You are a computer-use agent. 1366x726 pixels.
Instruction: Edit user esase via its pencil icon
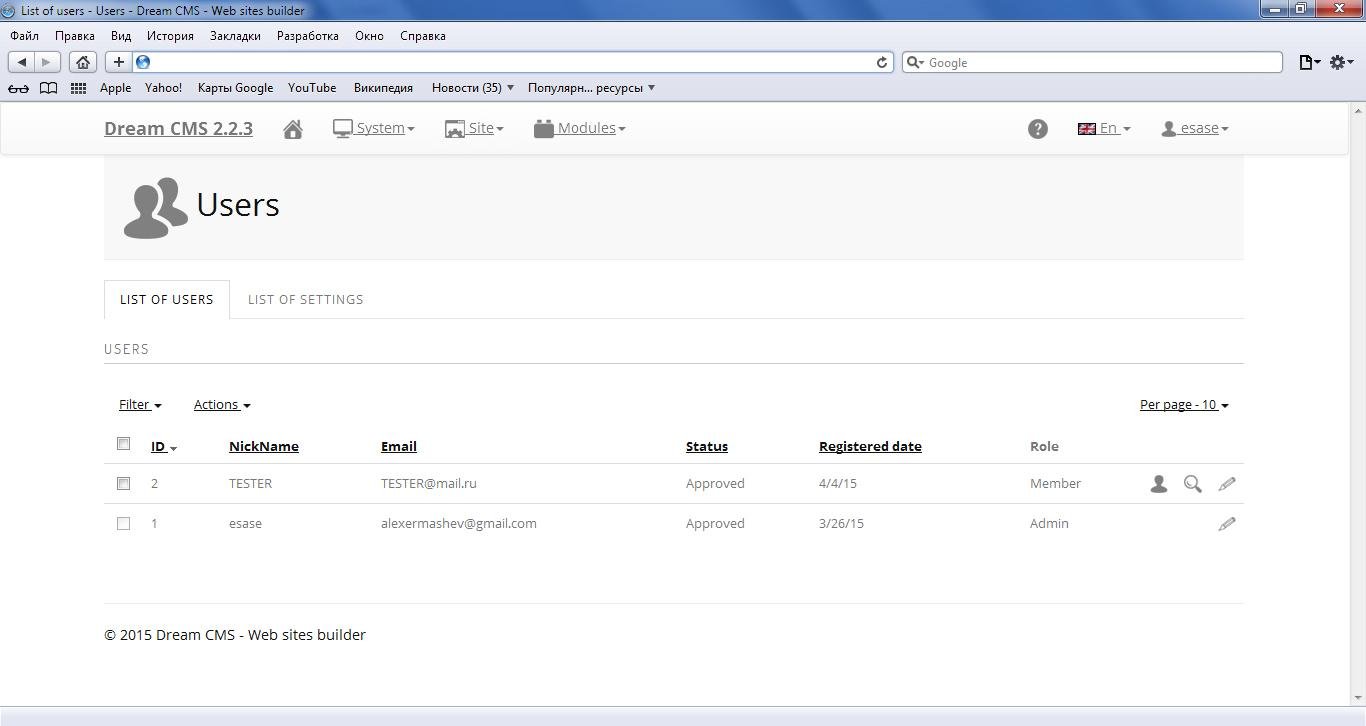pyautogui.click(x=1227, y=523)
